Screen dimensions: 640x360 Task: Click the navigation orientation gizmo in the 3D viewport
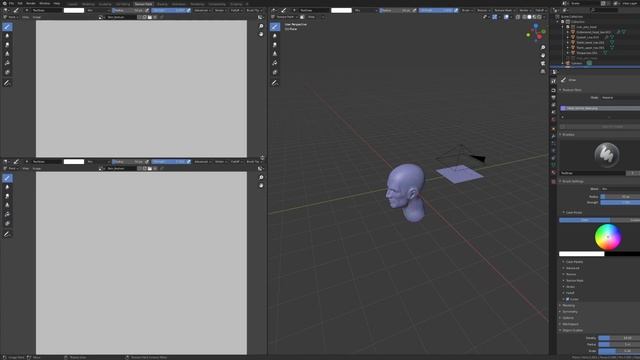(x=536, y=33)
